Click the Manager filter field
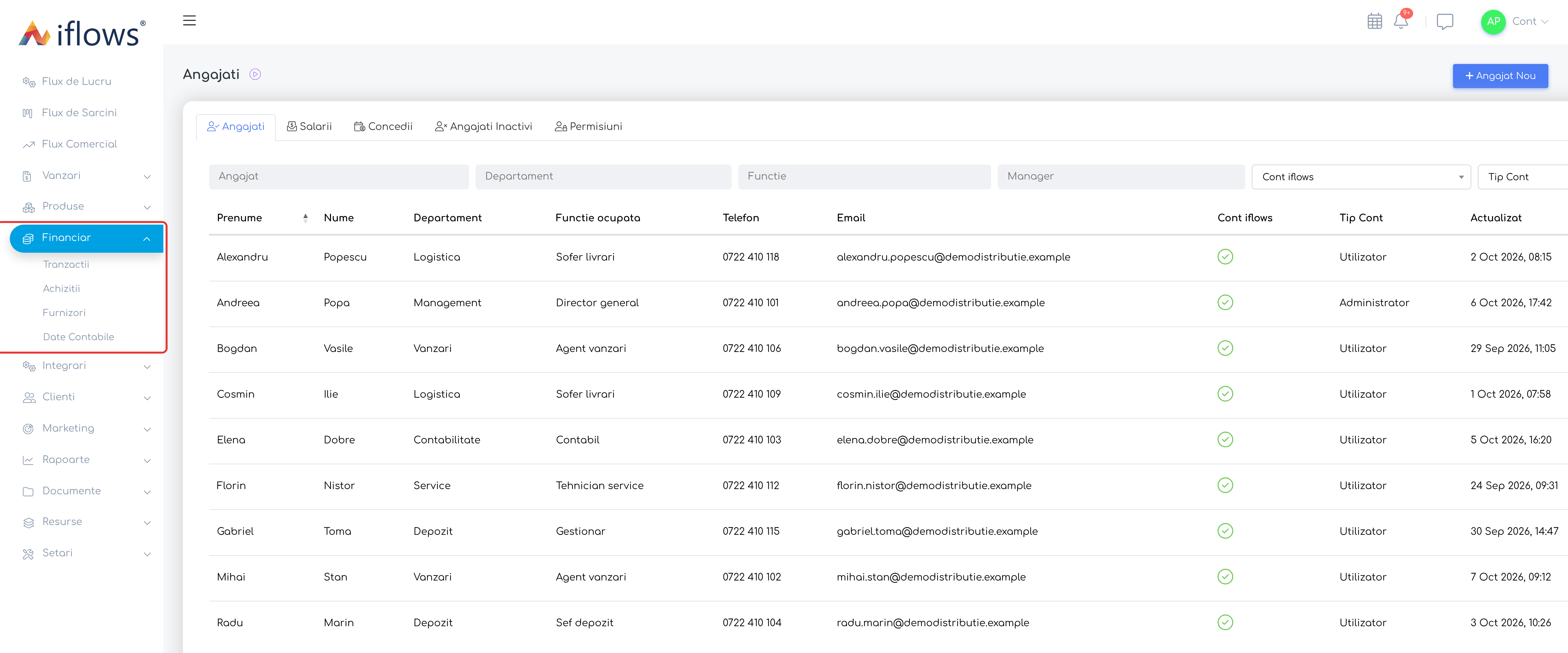1568x653 pixels. point(1120,177)
